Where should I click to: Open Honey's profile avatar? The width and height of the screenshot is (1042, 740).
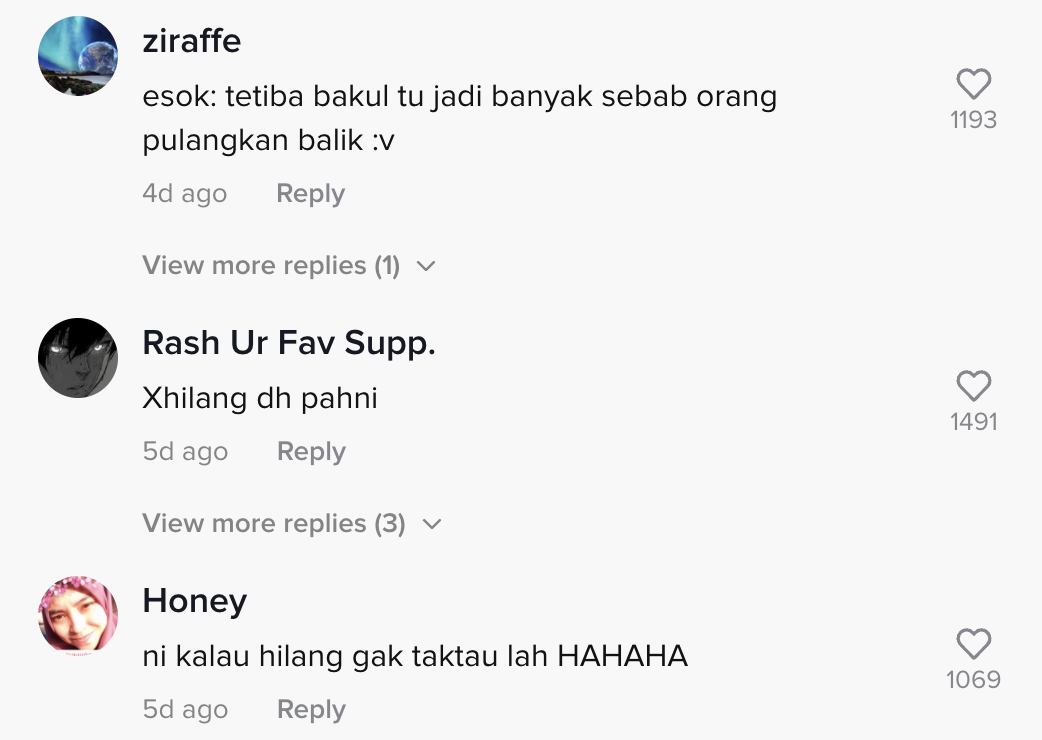pyautogui.click(x=78, y=615)
